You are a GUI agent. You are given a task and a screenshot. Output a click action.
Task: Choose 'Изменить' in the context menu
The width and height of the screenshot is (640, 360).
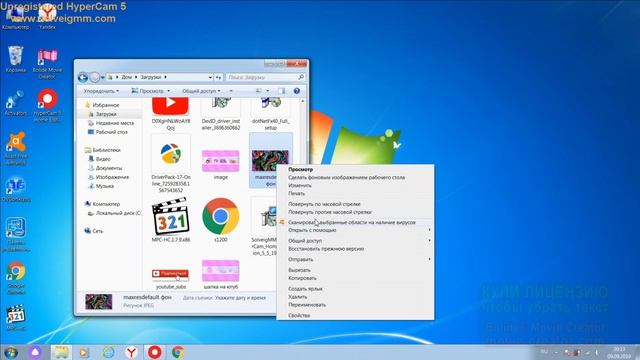click(x=300, y=186)
